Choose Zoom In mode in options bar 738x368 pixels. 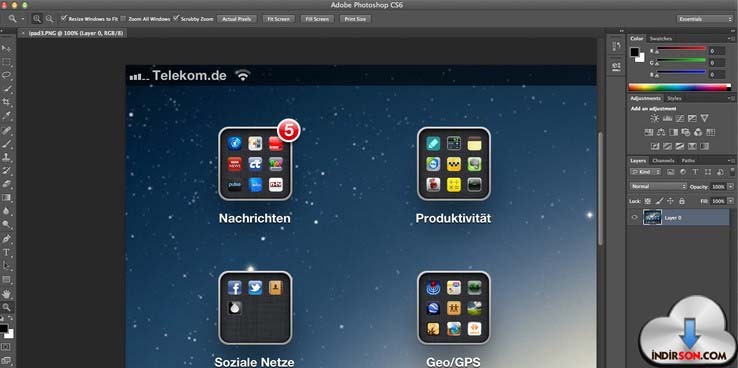(37, 19)
